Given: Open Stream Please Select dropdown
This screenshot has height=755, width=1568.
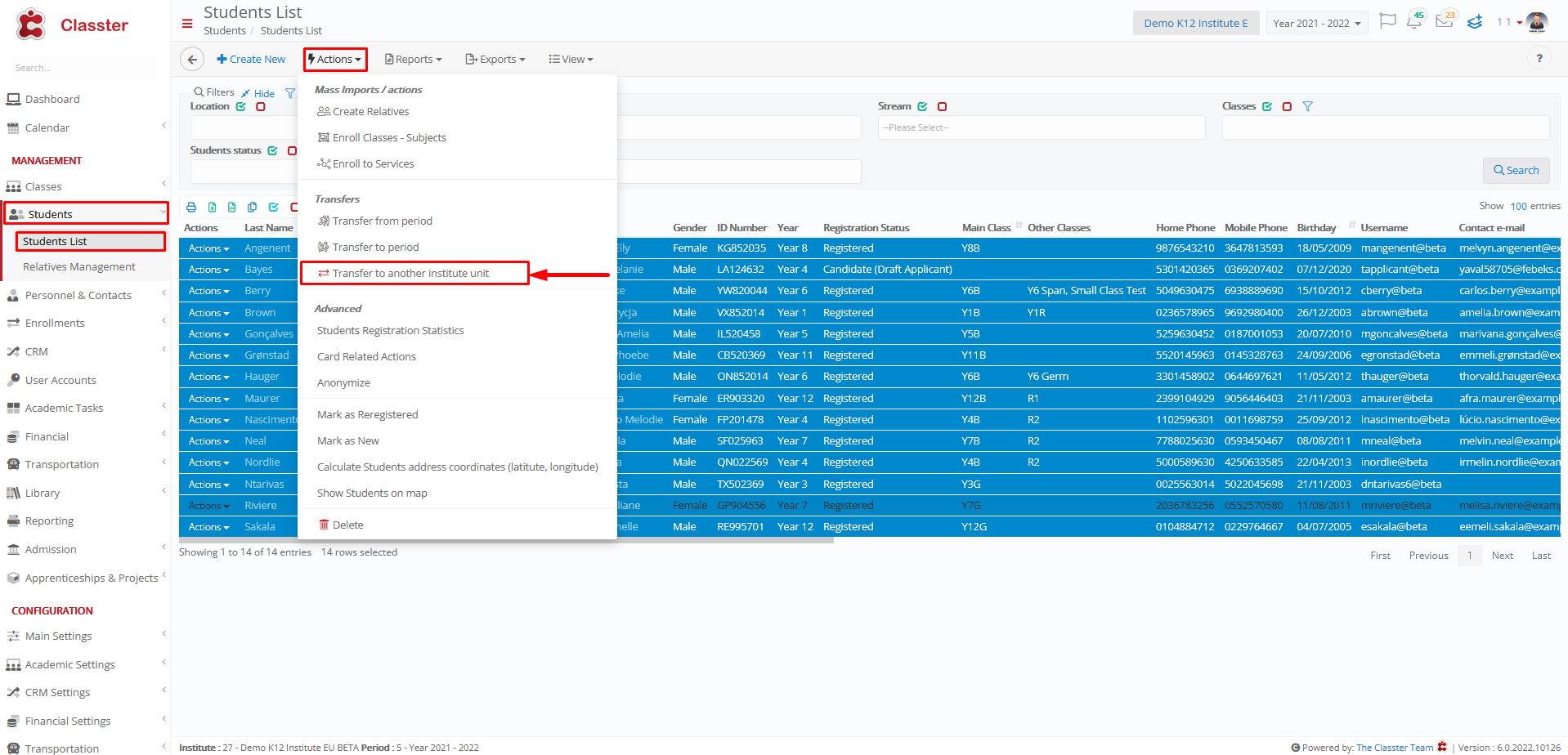Looking at the screenshot, I should [x=1042, y=127].
